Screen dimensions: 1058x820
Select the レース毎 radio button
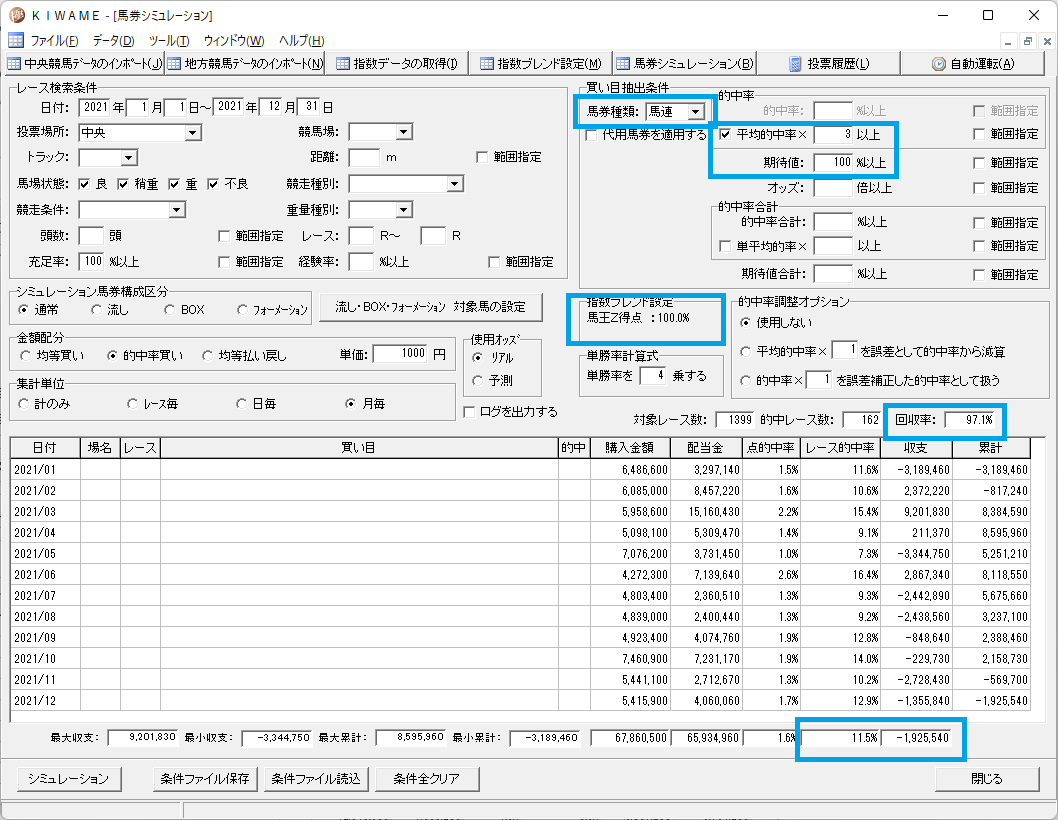(x=132, y=404)
